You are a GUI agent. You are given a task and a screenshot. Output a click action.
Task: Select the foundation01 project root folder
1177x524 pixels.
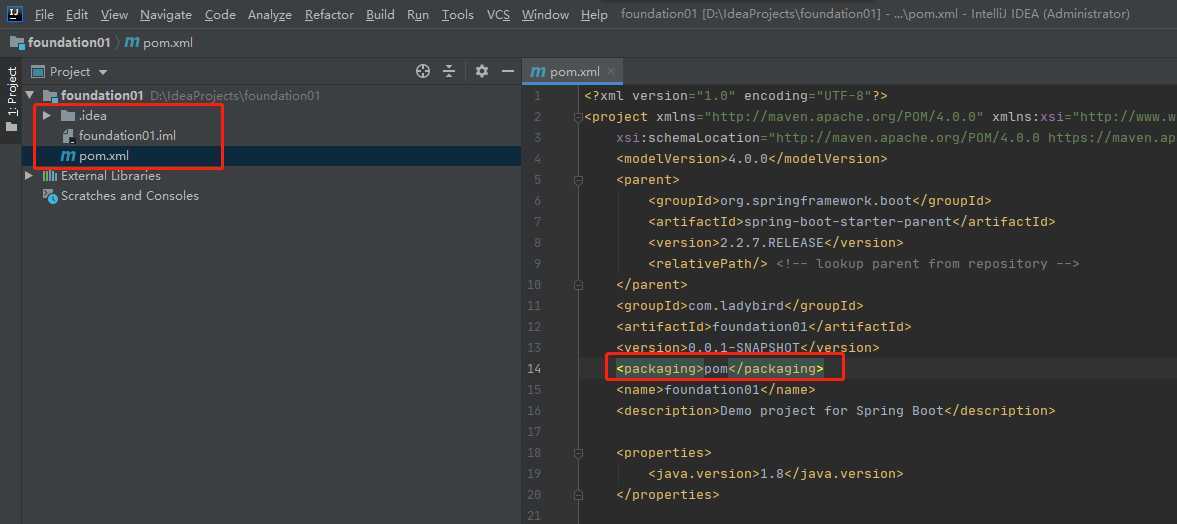102,95
